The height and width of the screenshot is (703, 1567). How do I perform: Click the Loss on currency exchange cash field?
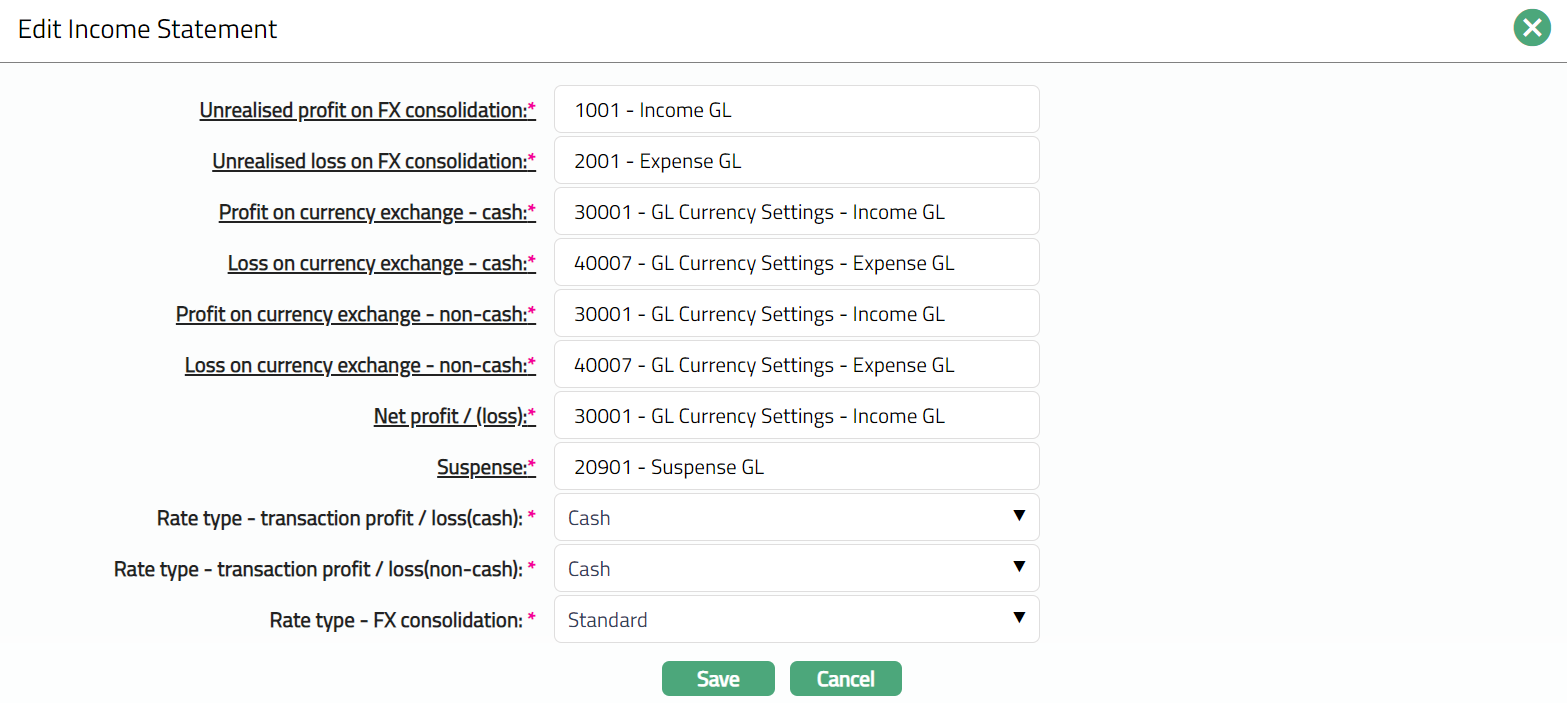(796, 262)
